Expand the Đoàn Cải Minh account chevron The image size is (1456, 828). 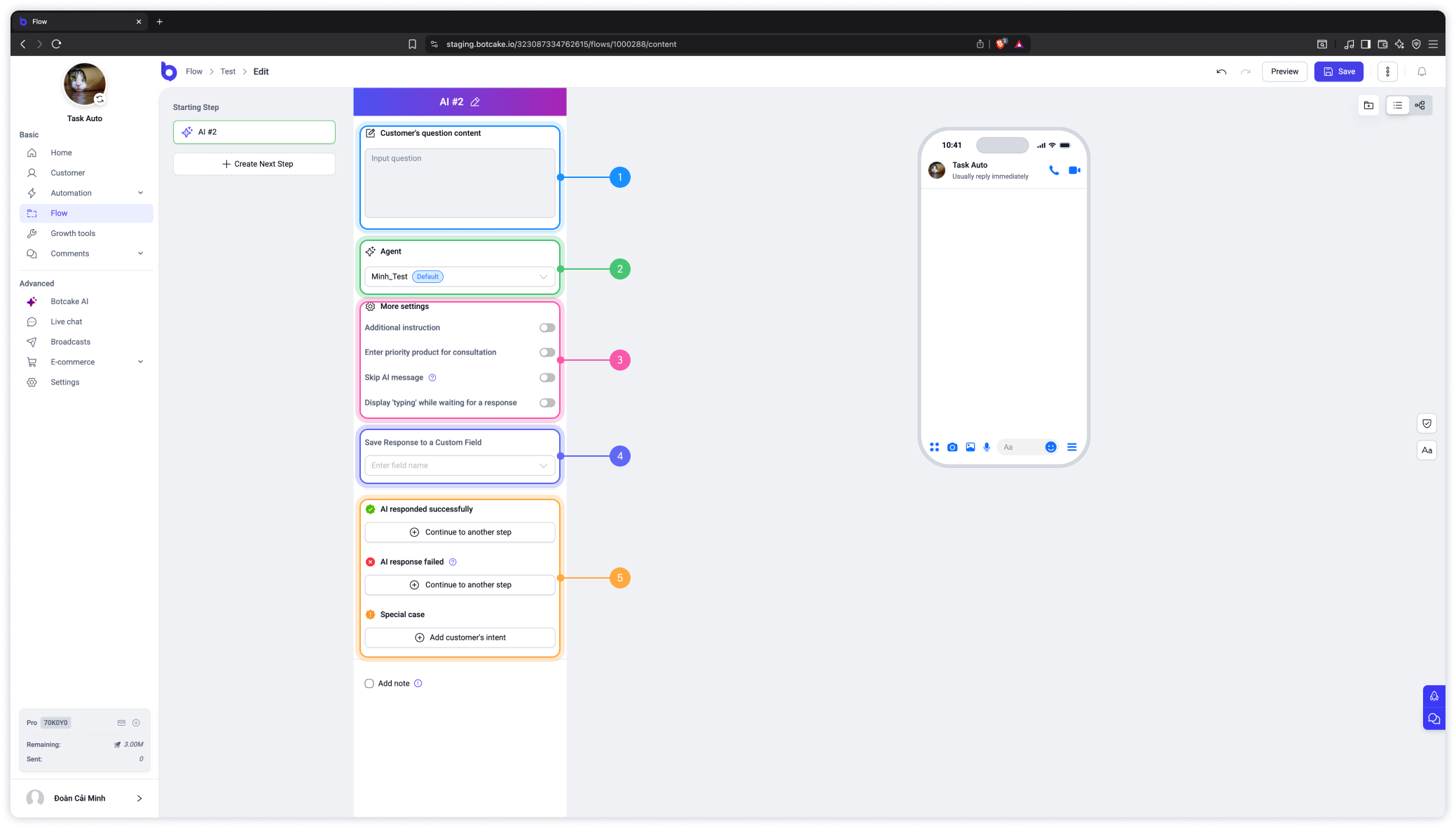pos(139,799)
